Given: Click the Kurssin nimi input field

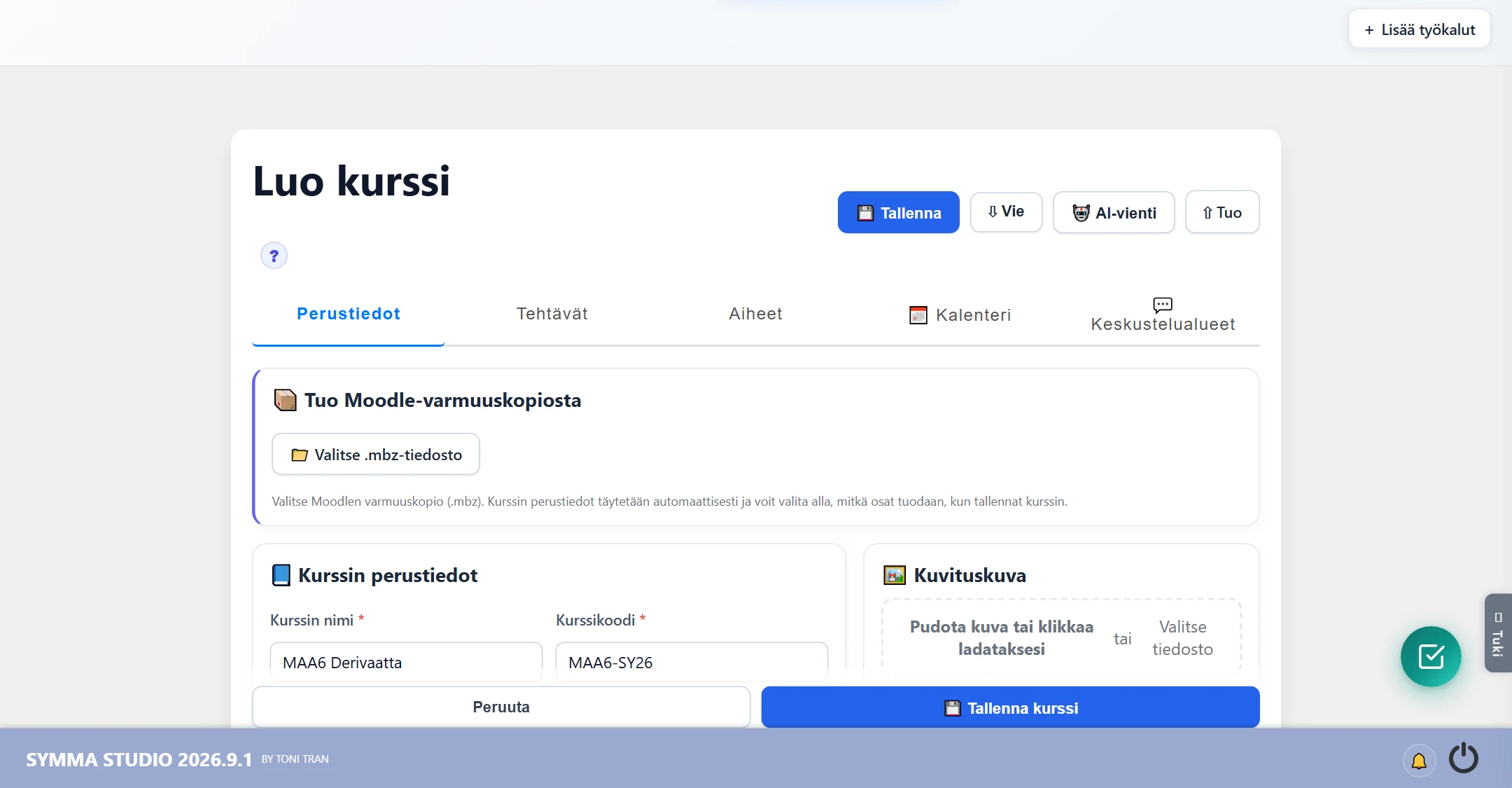Looking at the screenshot, I should pos(406,662).
